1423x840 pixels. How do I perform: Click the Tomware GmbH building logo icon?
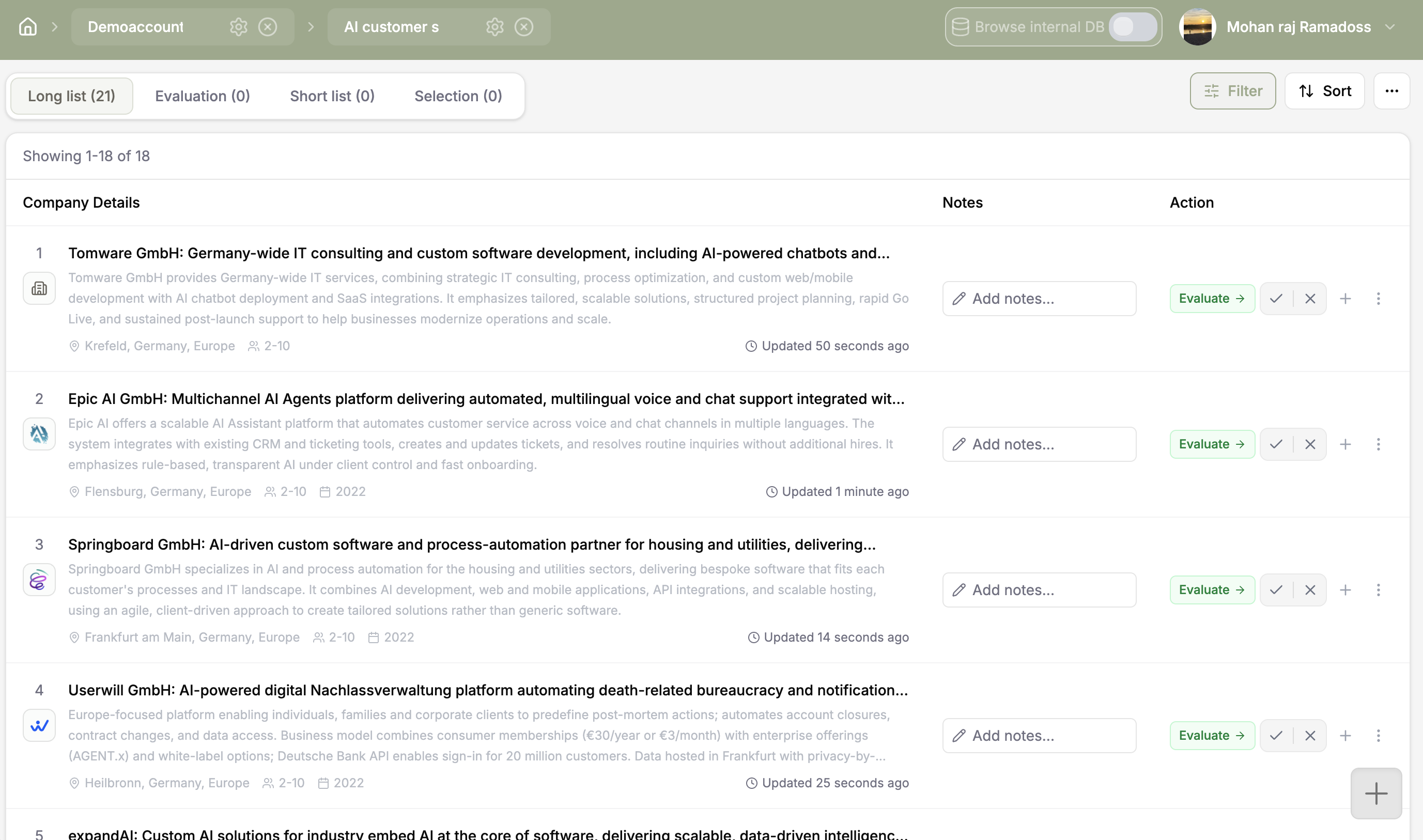(x=39, y=289)
